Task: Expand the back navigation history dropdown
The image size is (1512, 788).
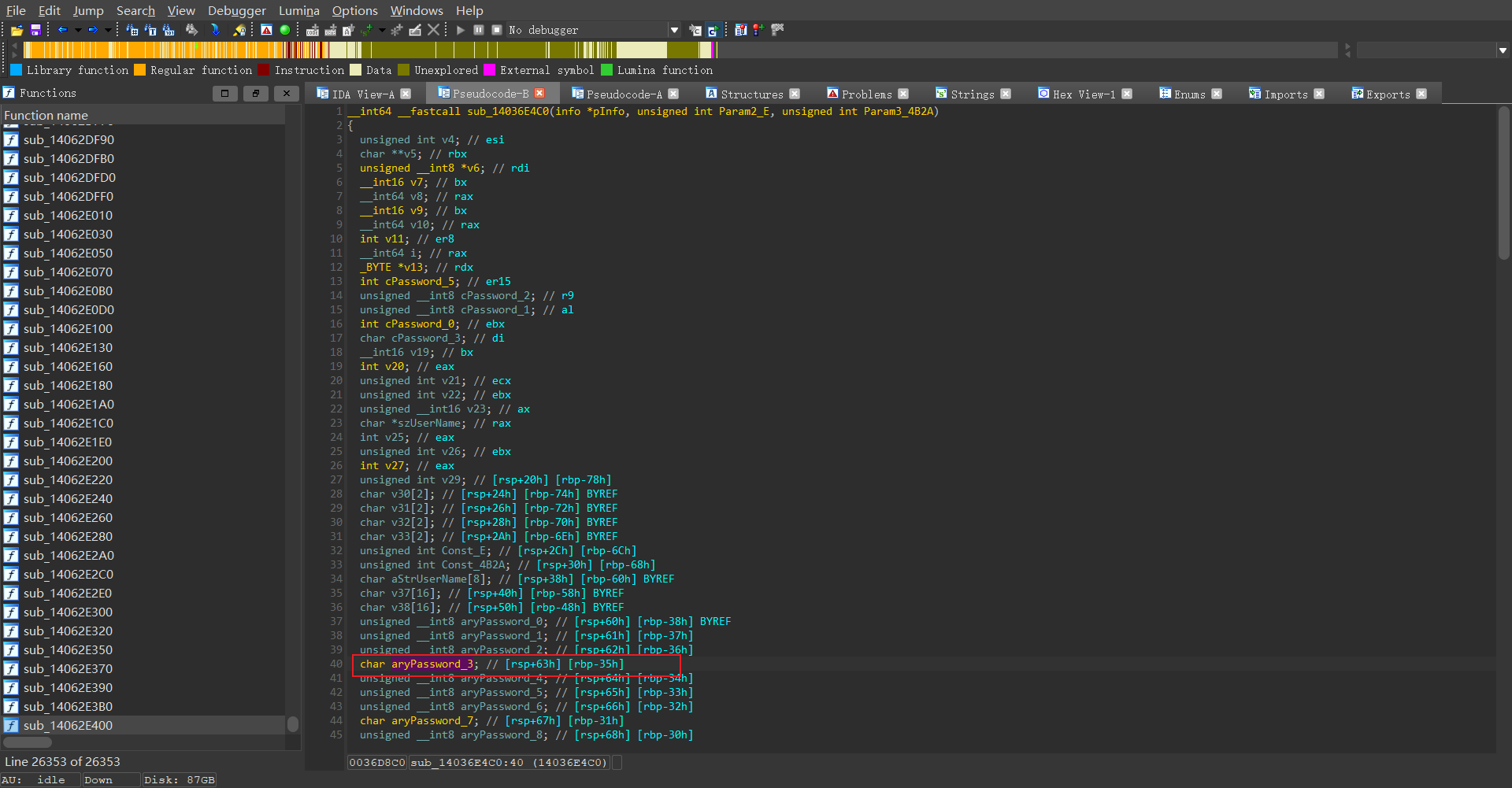Action: coord(78,30)
